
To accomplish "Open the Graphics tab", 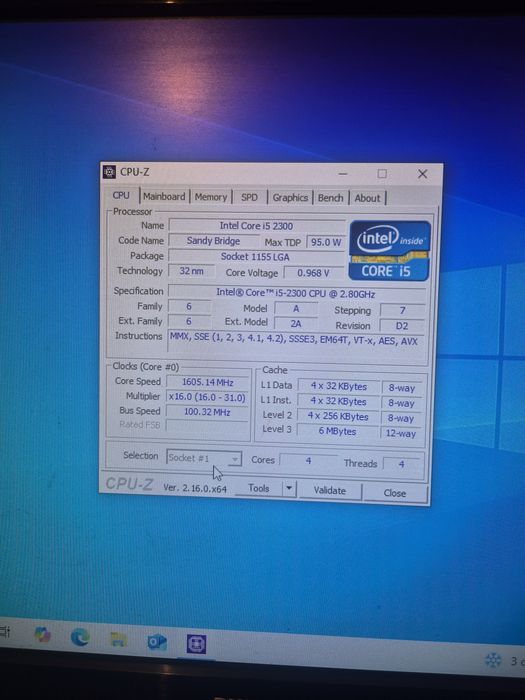I will [x=290, y=198].
